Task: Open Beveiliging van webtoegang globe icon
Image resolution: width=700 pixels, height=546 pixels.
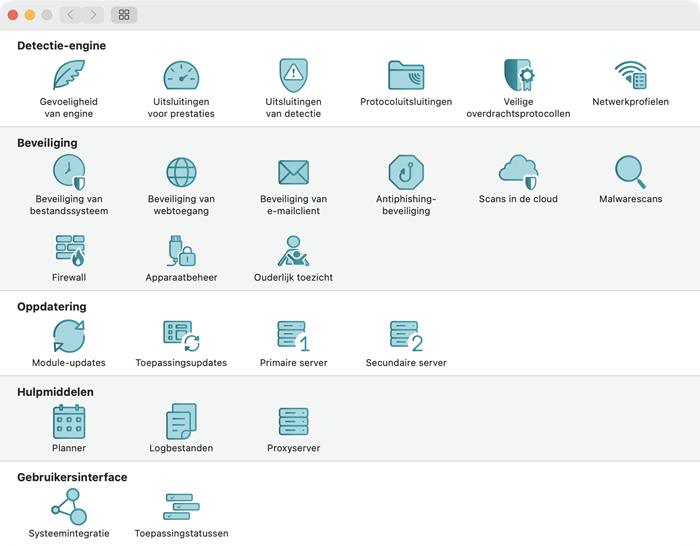Action: 181,172
